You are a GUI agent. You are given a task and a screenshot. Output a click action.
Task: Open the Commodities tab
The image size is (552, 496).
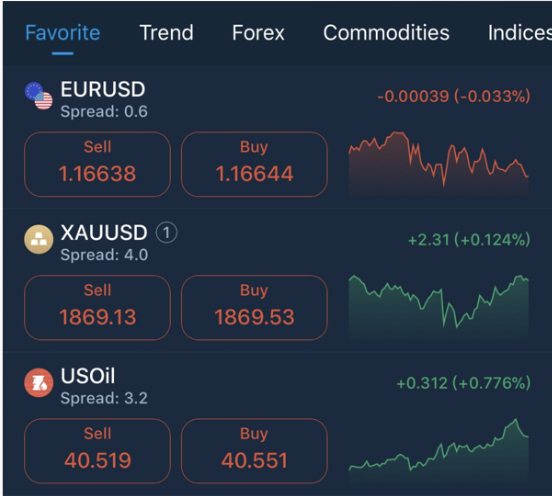point(386,33)
